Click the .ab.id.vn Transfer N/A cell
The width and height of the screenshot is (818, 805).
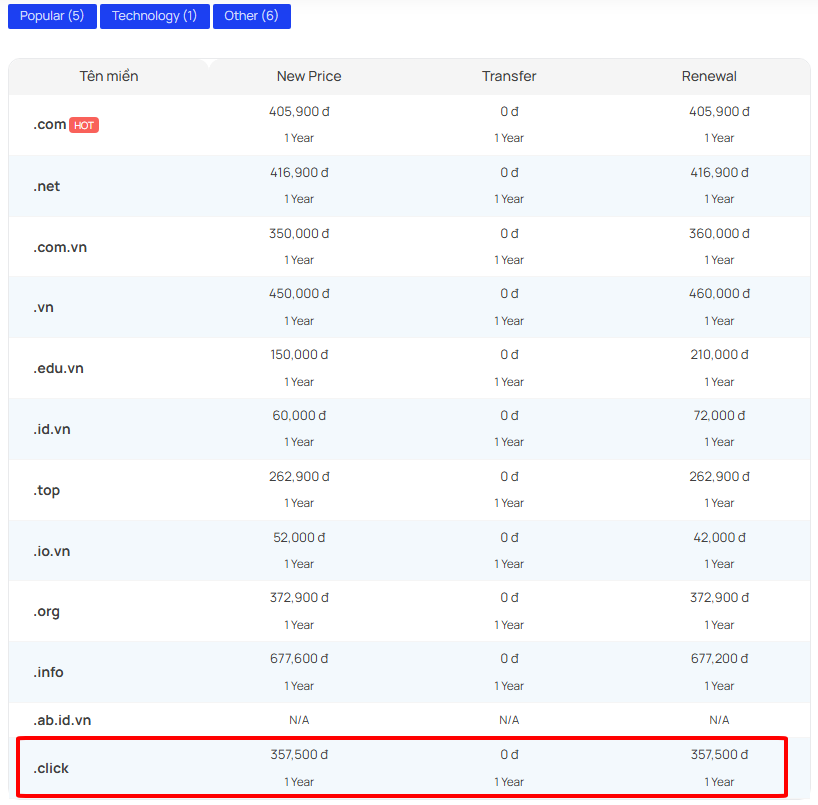click(509, 720)
